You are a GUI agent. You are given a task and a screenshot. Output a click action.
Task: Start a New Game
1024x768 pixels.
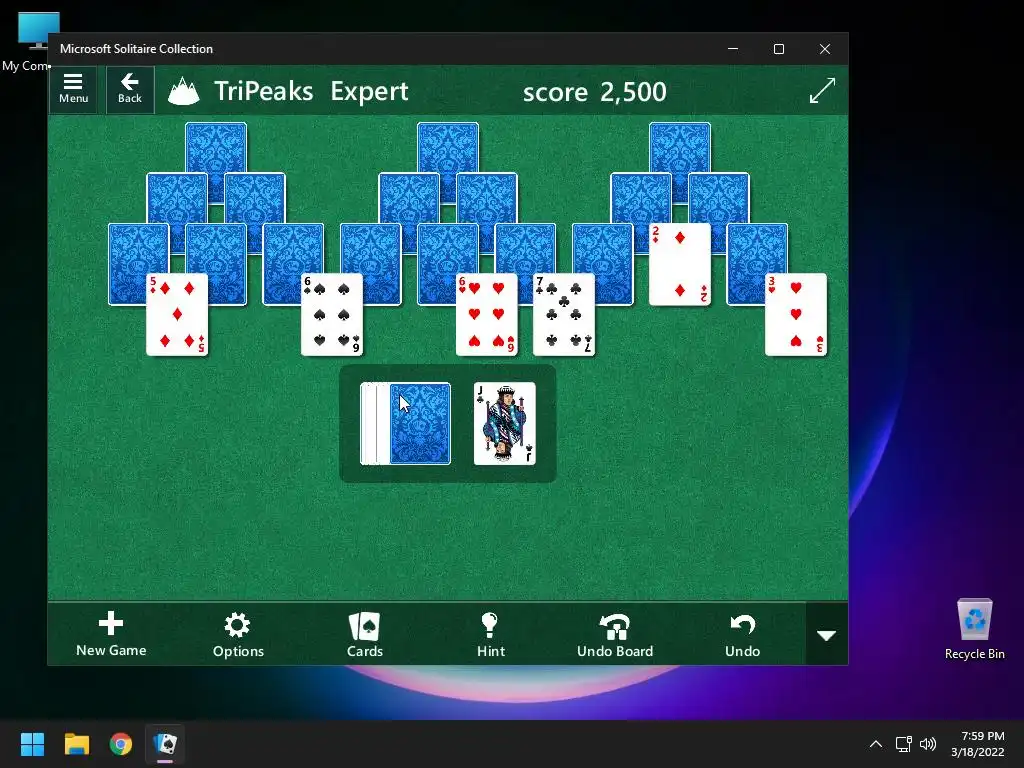pos(111,633)
